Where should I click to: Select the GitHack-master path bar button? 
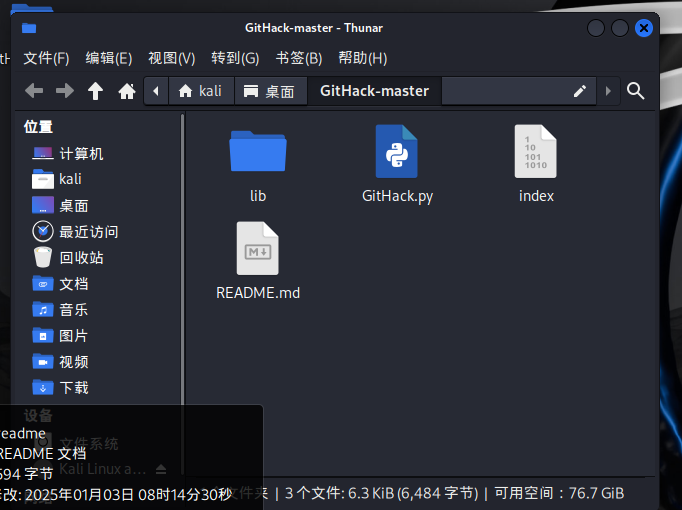point(374,91)
